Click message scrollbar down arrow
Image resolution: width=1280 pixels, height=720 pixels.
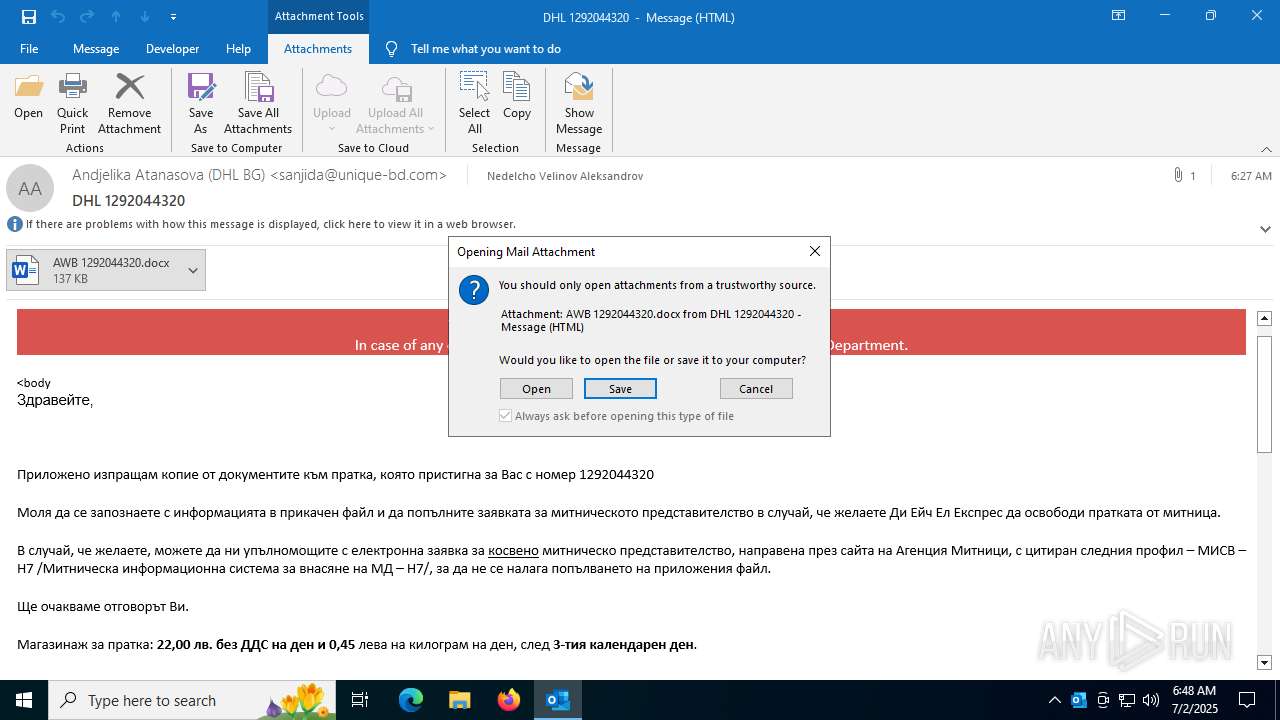tap(1264, 662)
